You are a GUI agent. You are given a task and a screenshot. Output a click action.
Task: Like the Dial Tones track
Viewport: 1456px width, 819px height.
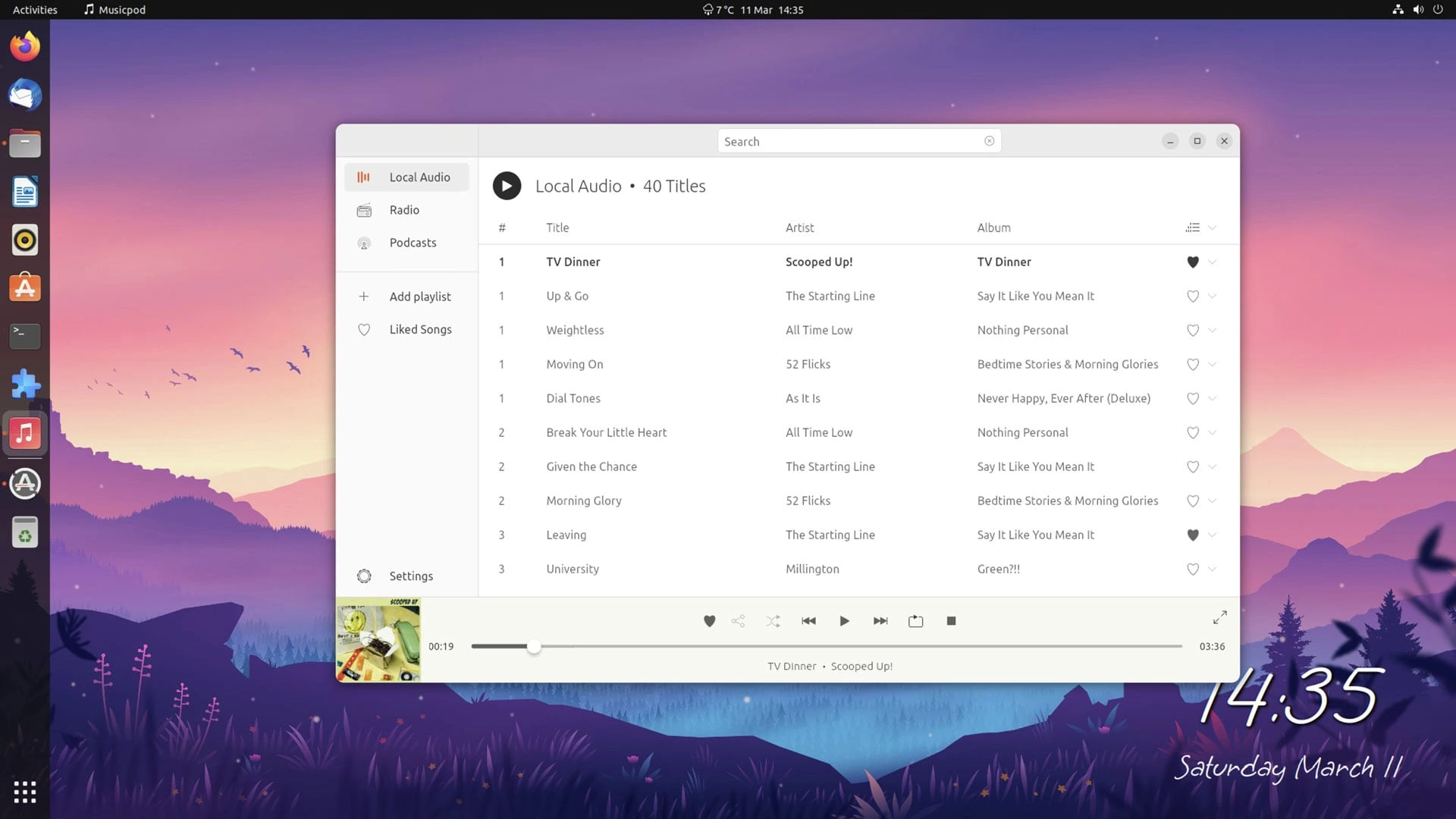click(1193, 398)
